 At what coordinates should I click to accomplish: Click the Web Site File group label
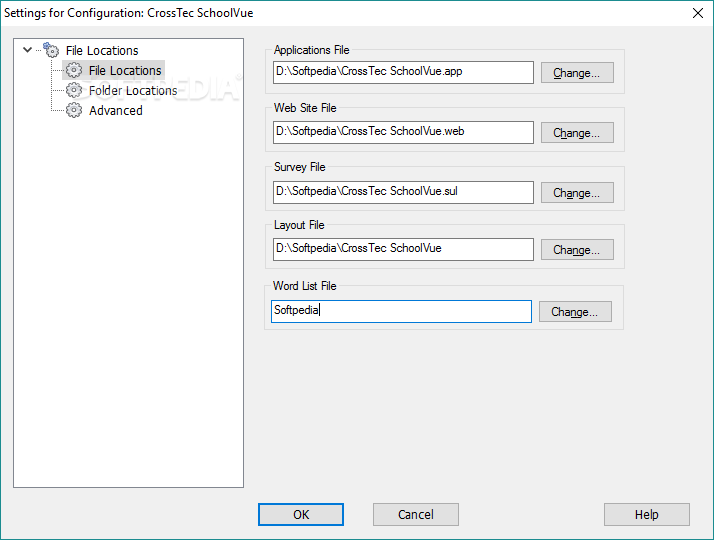[x=305, y=108]
